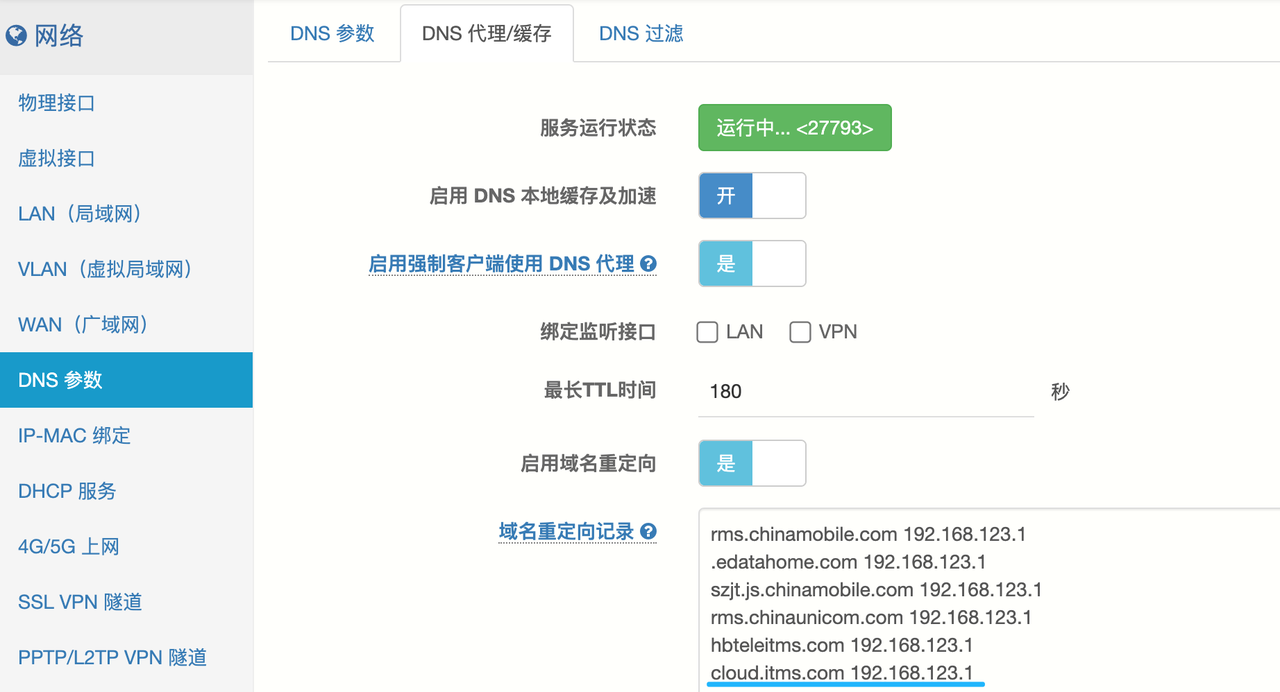1280x692 pixels.
Task: Open WAN（广域网） sidebar item
Action: 83,325
